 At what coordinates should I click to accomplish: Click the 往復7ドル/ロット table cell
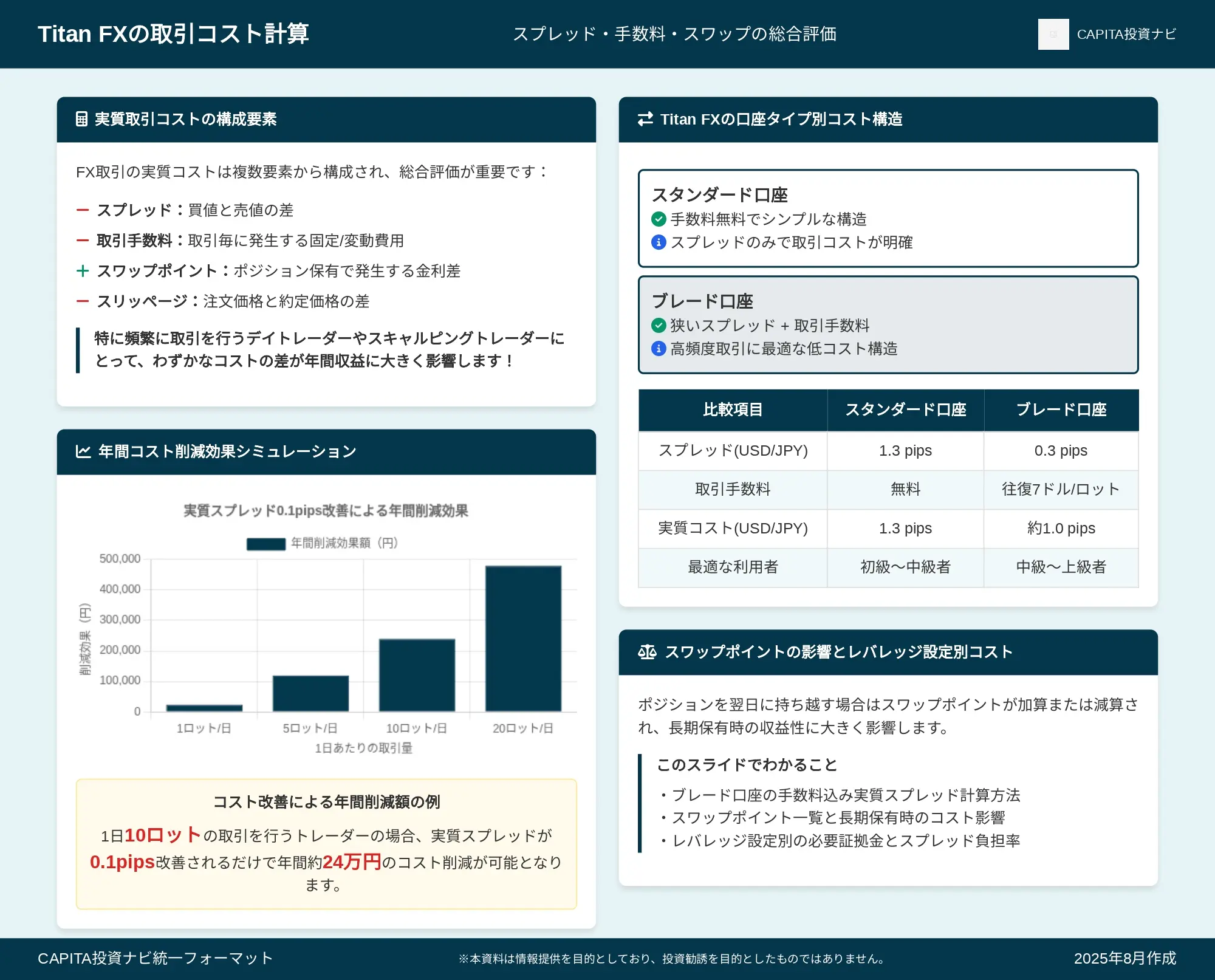click(x=1061, y=489)
